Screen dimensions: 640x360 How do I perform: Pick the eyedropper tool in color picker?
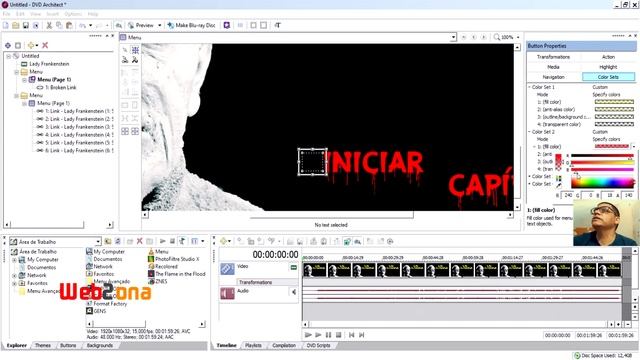(559, 186)
